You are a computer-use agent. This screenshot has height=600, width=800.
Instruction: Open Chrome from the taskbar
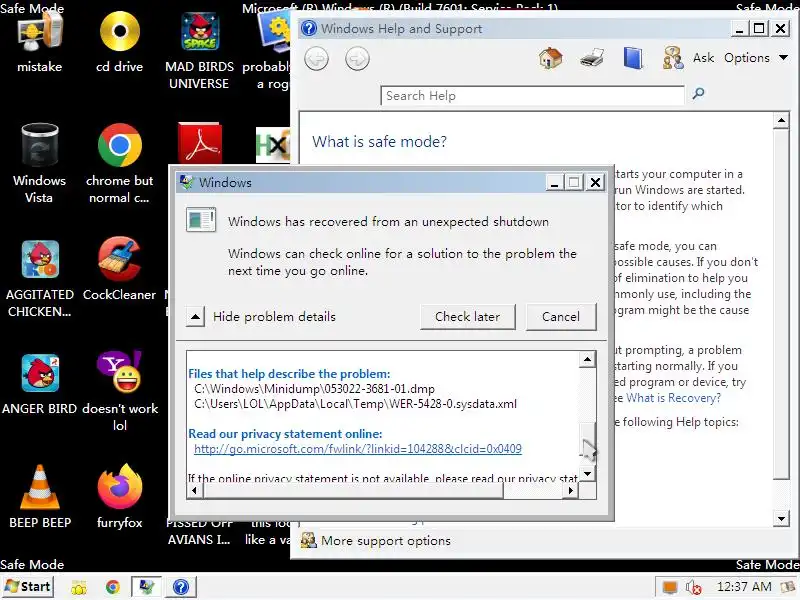(x=113, y=587)
